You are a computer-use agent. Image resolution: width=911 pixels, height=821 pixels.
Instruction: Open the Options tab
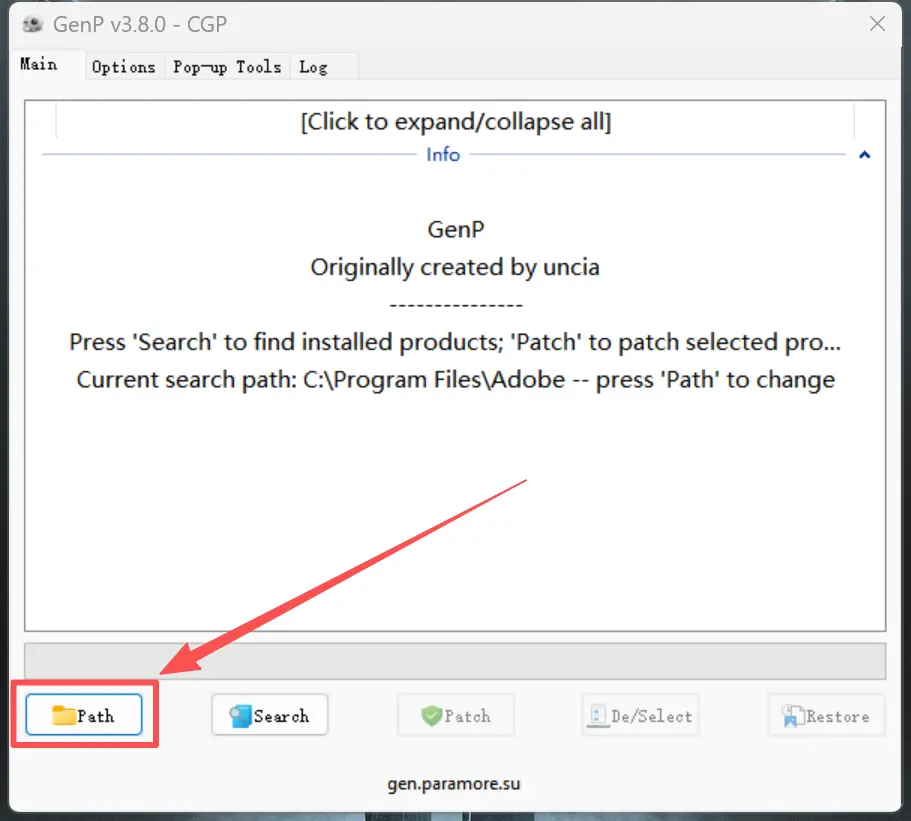tap(124, 67)
